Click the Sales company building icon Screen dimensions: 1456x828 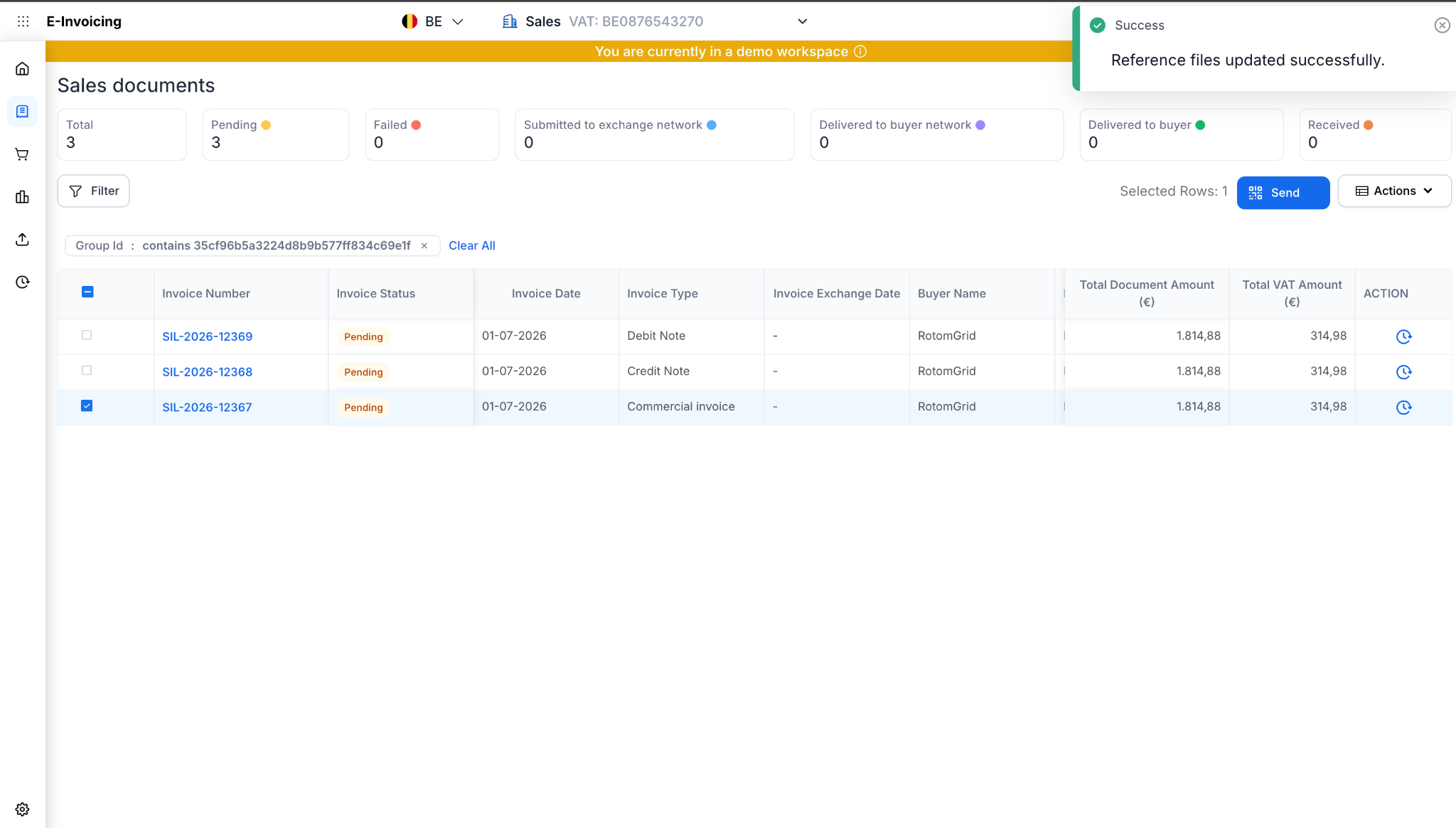click(510, 21)
